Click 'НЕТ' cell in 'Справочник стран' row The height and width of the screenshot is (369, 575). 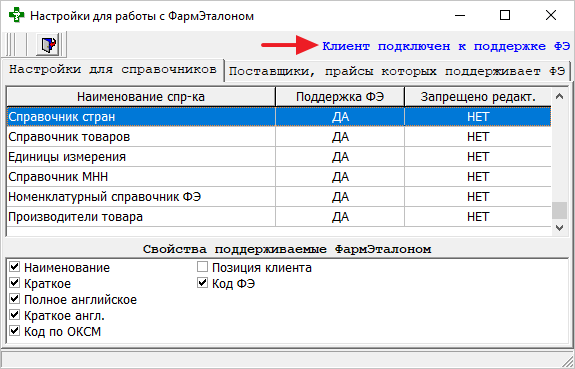[x=478, y=117]
